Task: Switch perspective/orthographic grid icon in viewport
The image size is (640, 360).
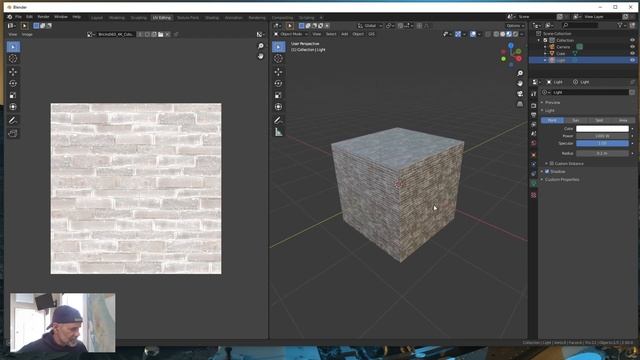Action: (x=520, y=104)
